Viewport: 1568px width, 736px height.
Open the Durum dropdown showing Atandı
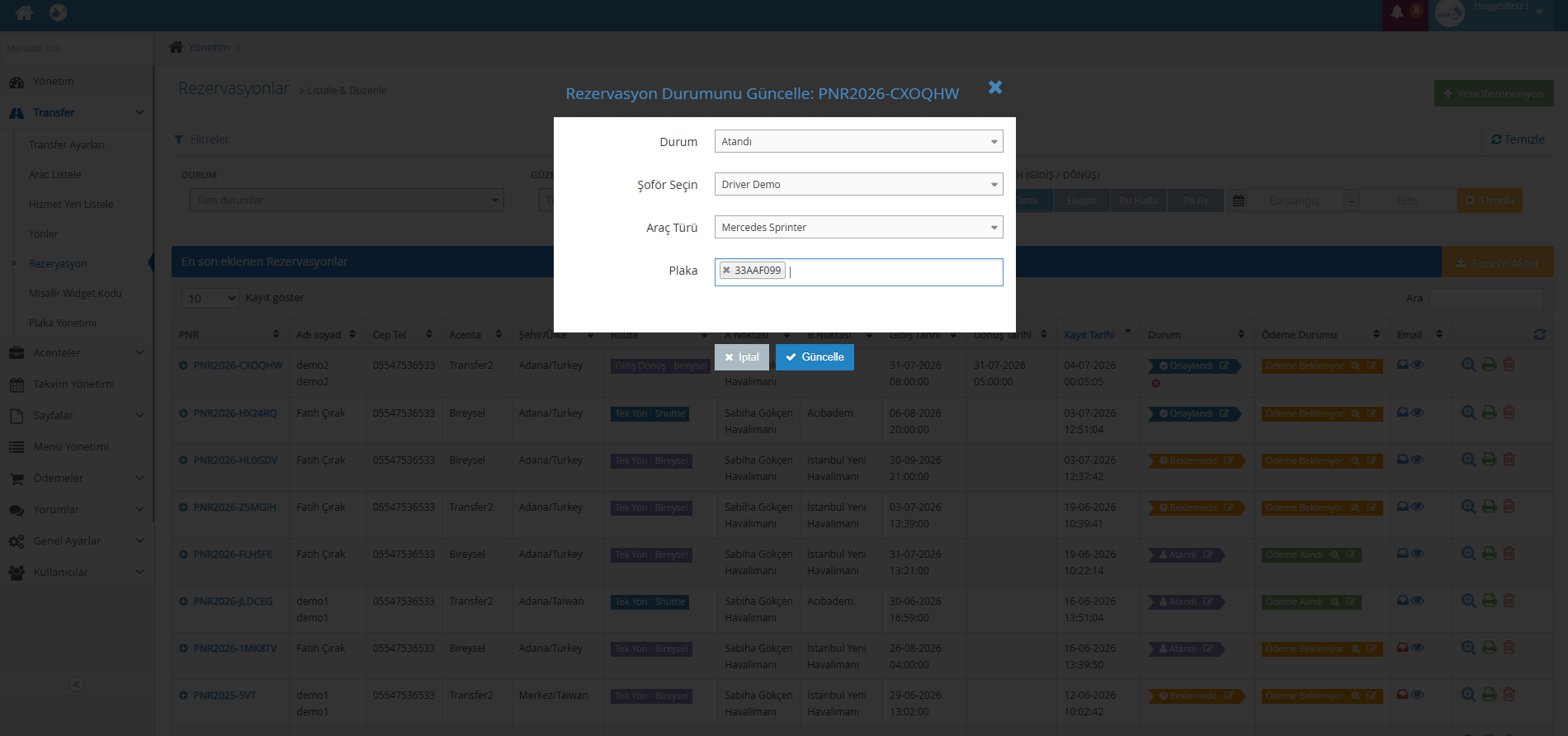point(858,141)
